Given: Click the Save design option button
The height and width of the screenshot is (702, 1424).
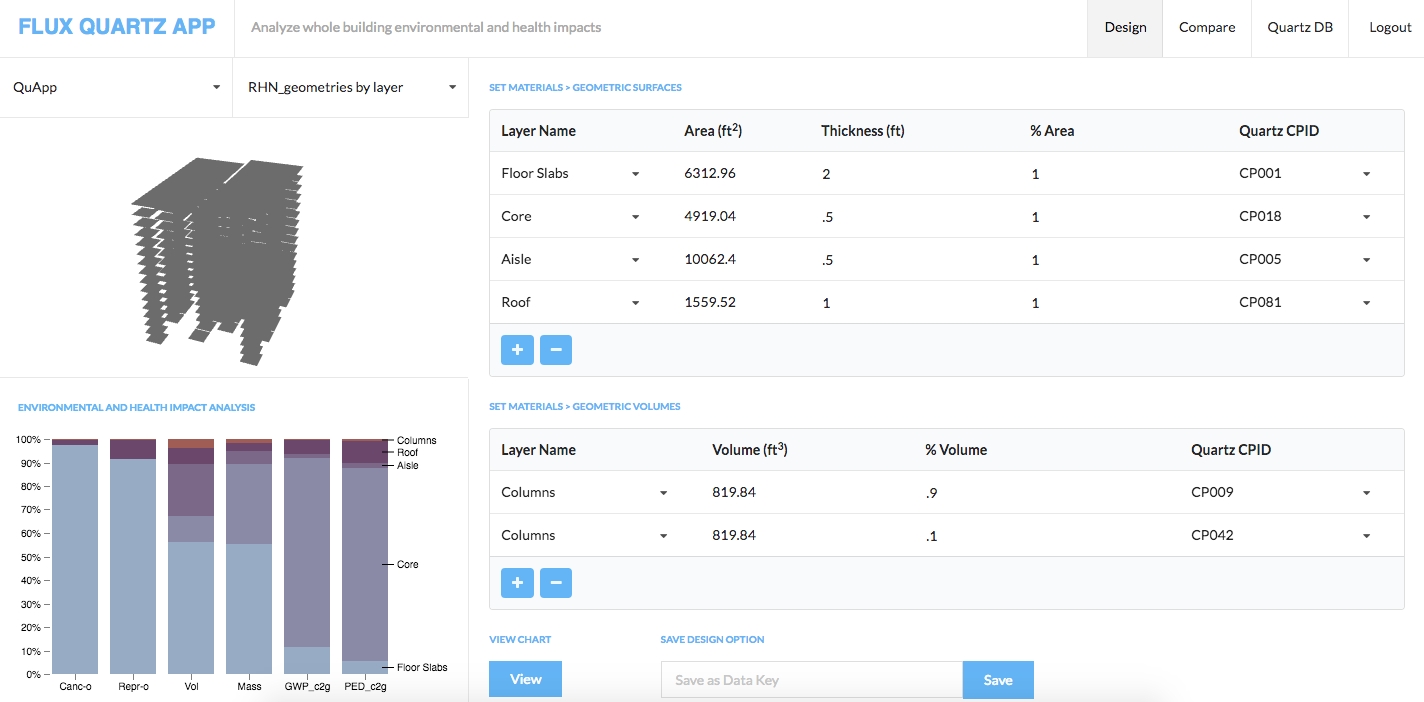Looking at the screenshot, I should (998, 680).
